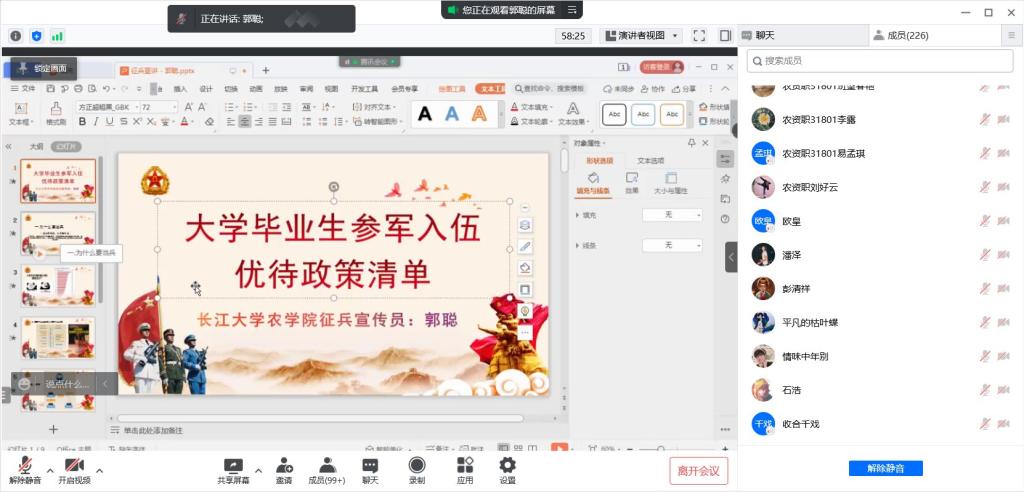Image resolution: width=1024 pixels, height=492 pixels.
Task: Expand the audio options arrow beside 解除静音
Action: click(x=50, y=469)
